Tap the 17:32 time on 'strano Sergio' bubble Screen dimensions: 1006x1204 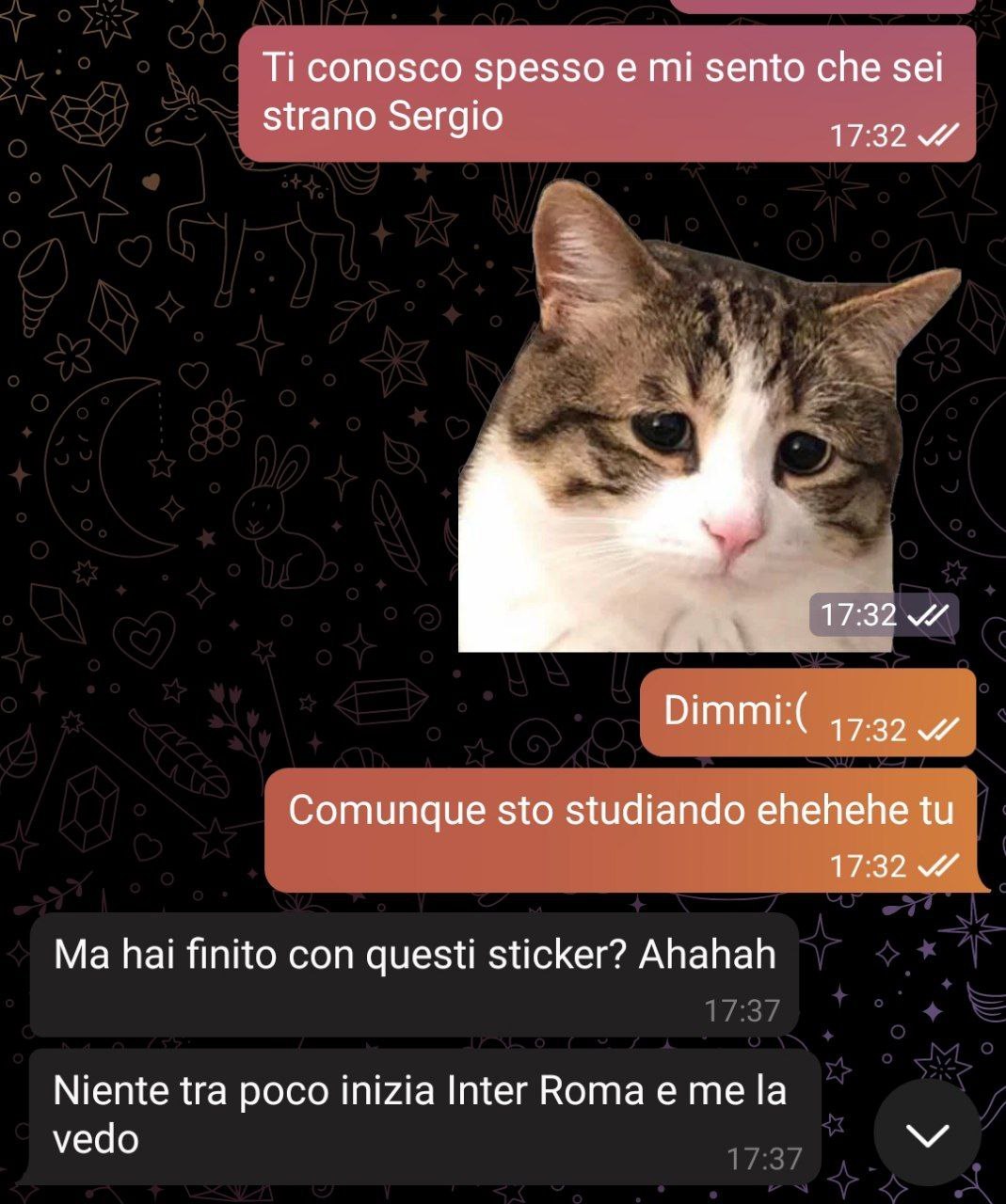(x=868, y=136)
